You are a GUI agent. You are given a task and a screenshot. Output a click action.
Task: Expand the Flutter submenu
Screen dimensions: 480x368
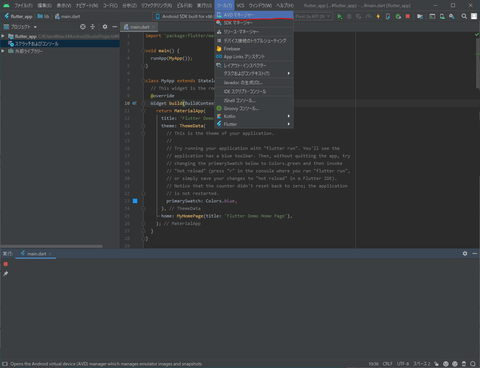[254, 124]
